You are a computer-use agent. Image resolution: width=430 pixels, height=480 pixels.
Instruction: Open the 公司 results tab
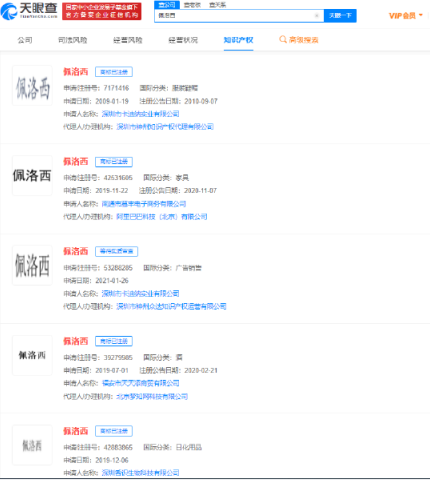point(25,40)
